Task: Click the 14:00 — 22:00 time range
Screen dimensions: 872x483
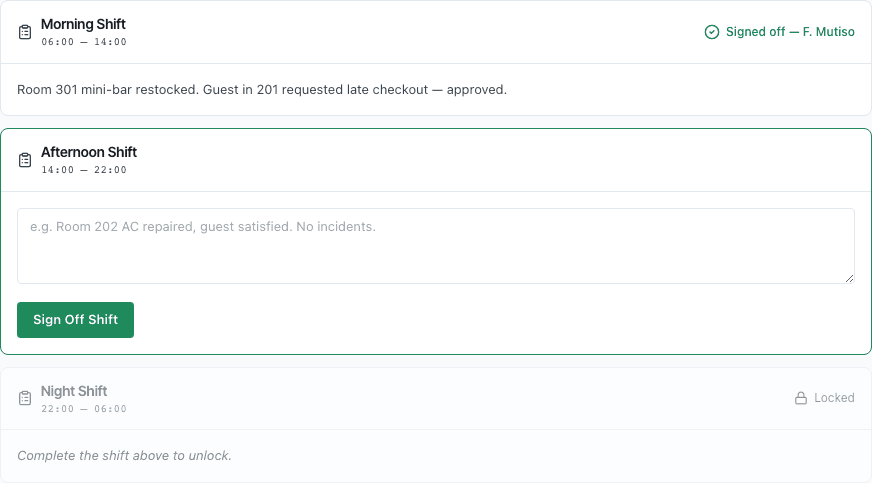Action: coord(84,170)
